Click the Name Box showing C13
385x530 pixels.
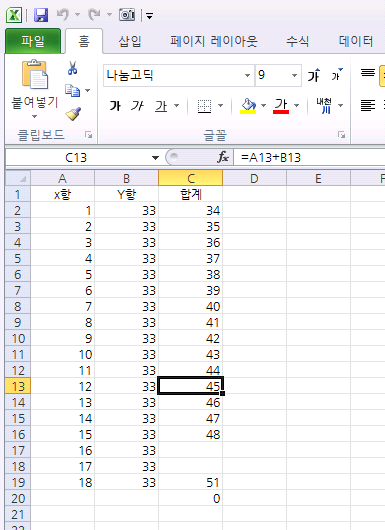(76, 158)
